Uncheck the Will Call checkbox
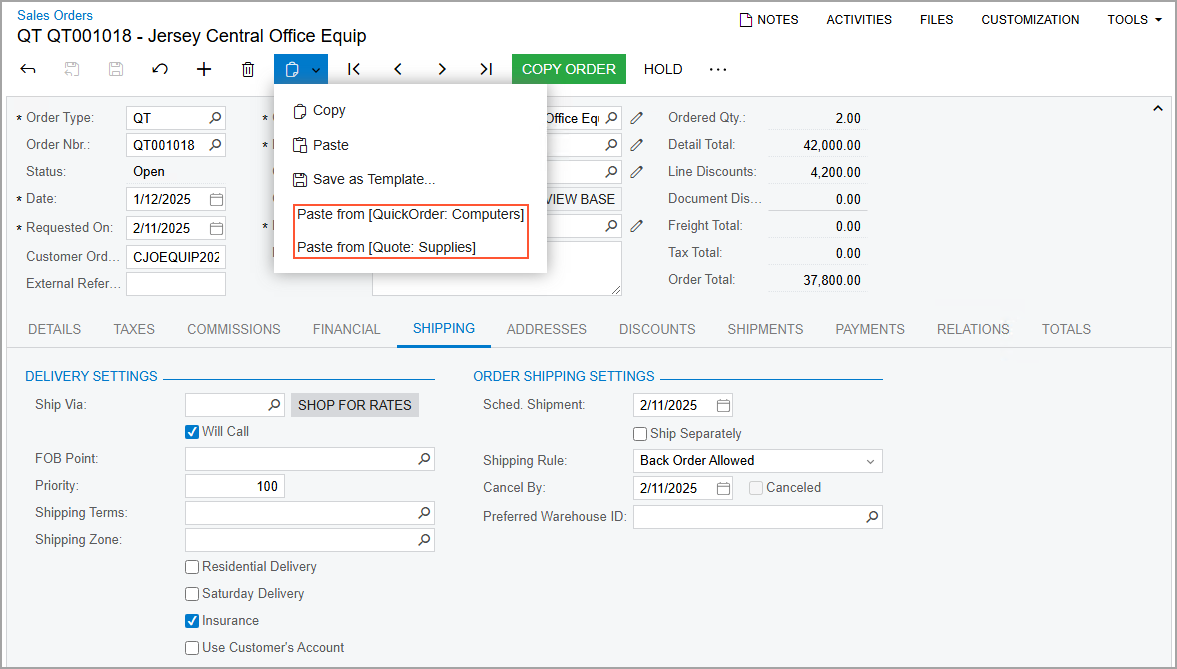This screenshot has height=669, width=1177. [192, 432]
